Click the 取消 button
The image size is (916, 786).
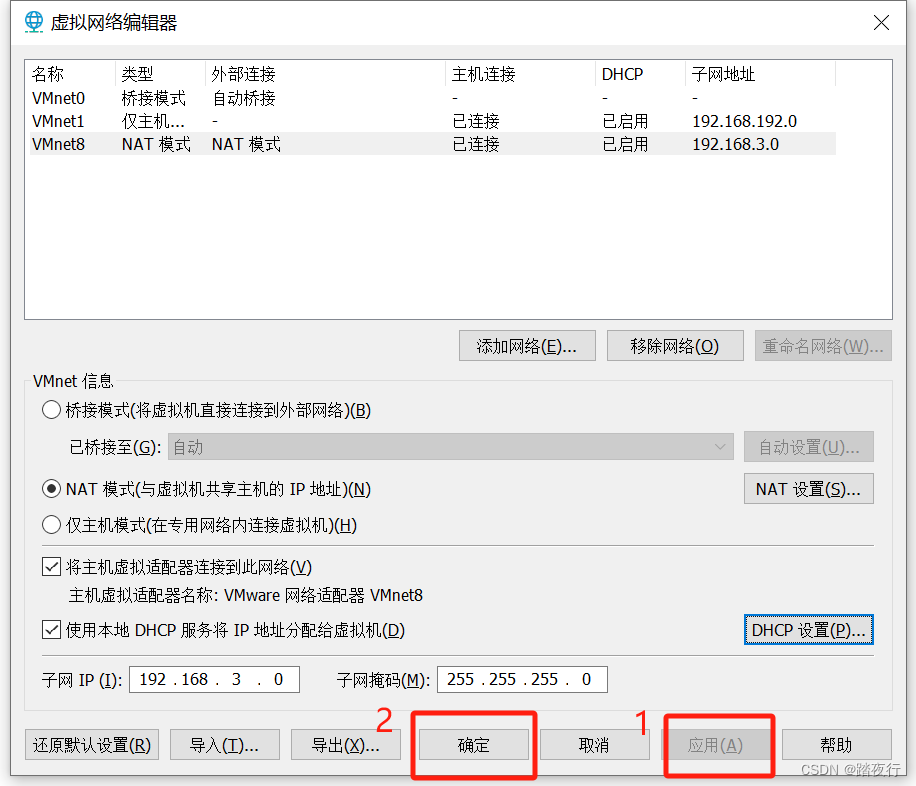pos(595,745)
